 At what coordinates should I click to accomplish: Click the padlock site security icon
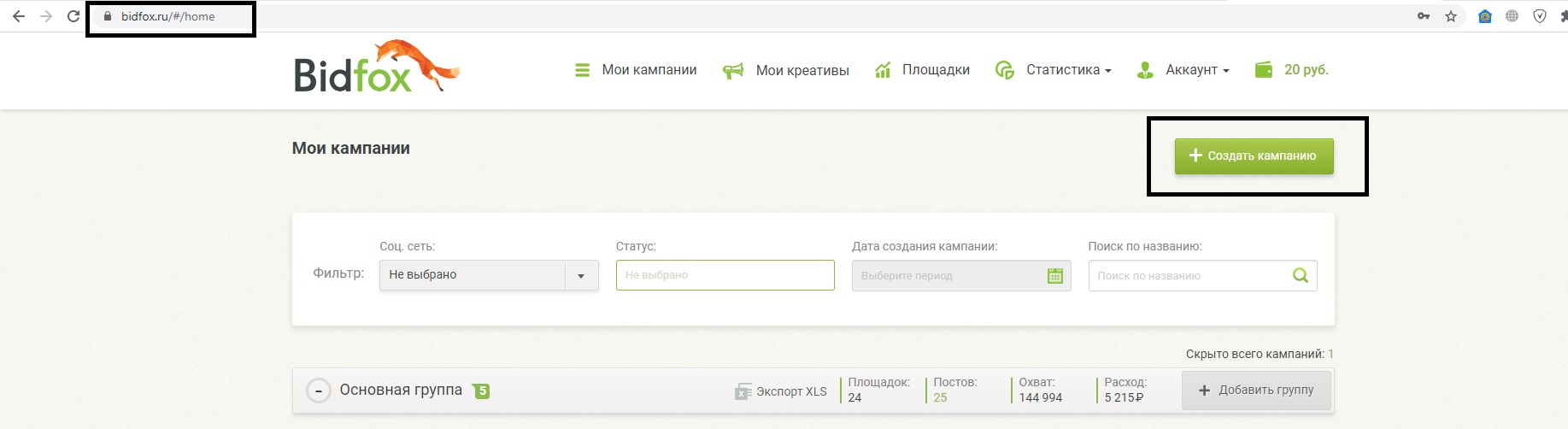pyautogui.click(x=108, y=16)
